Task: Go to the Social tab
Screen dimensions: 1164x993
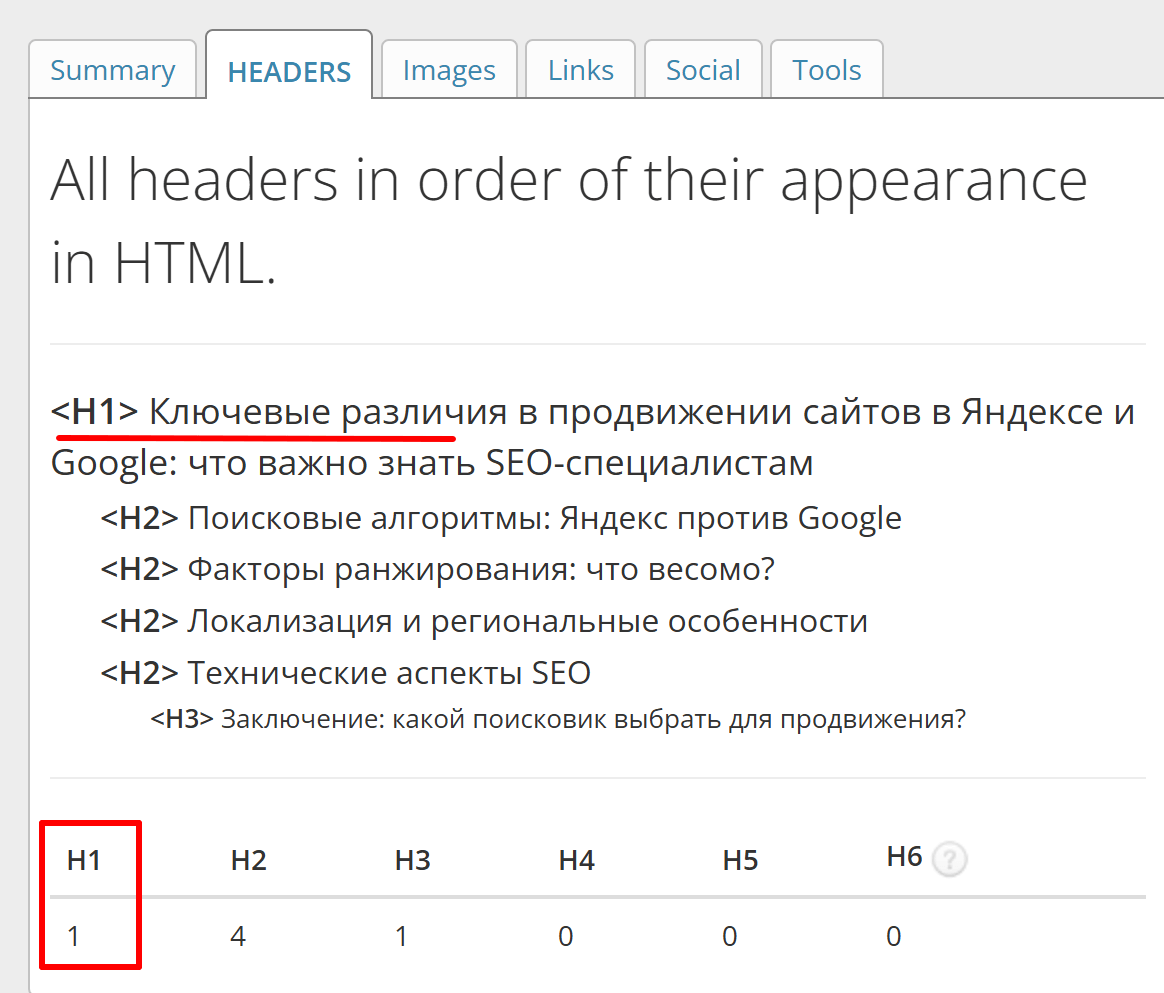Action: [703, 70]
